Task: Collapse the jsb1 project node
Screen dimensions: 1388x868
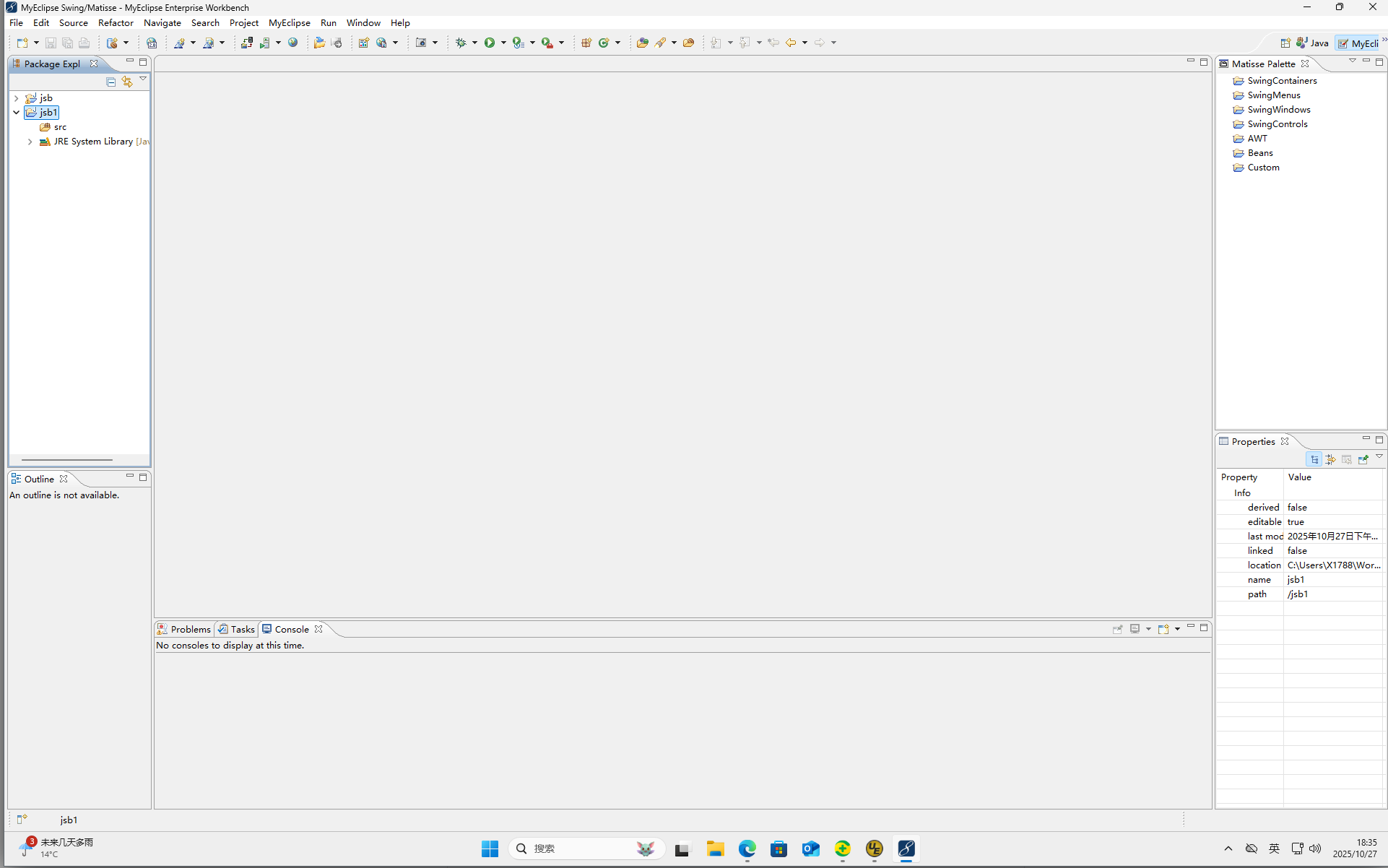Action: [16, 112]
